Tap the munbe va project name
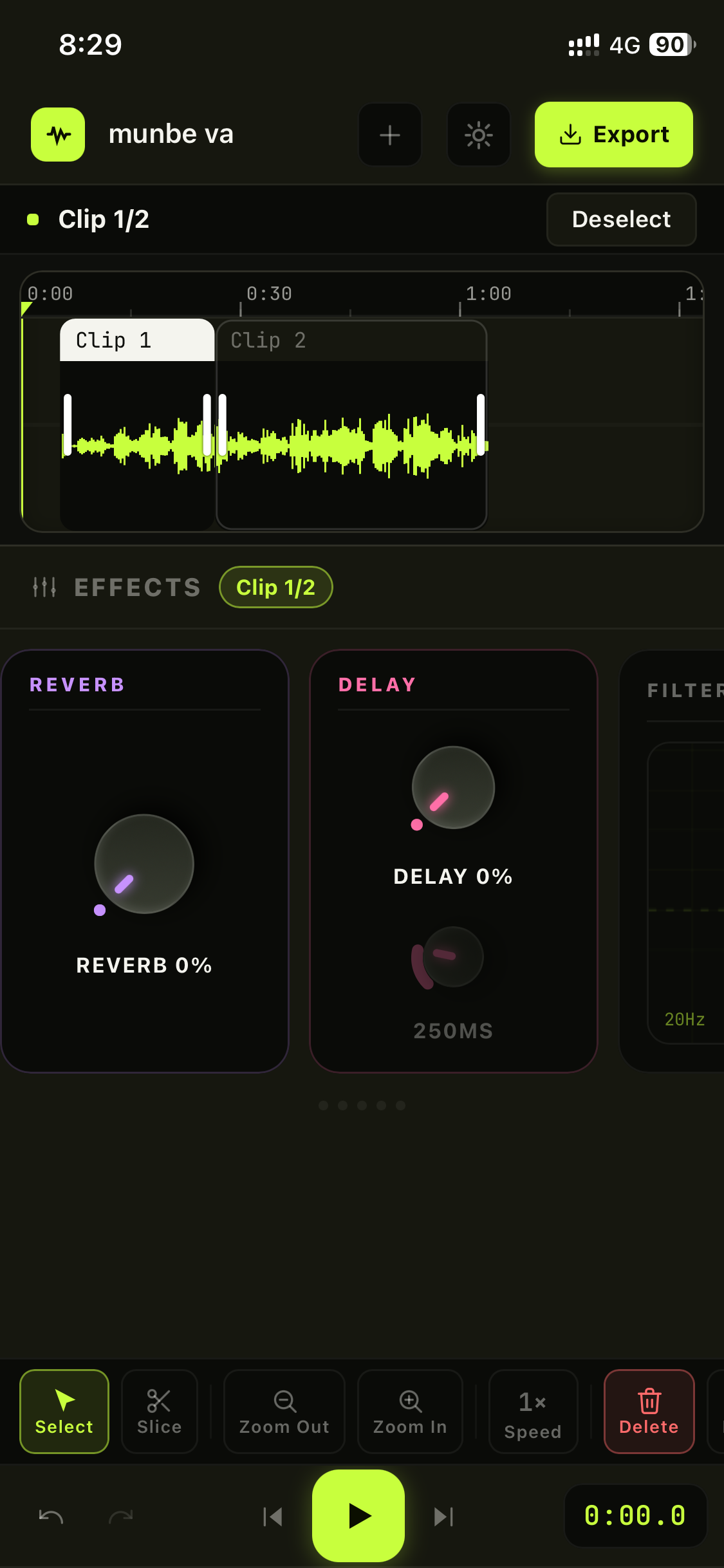Viewport: 724px width, 1568px height. pos(171,135)
